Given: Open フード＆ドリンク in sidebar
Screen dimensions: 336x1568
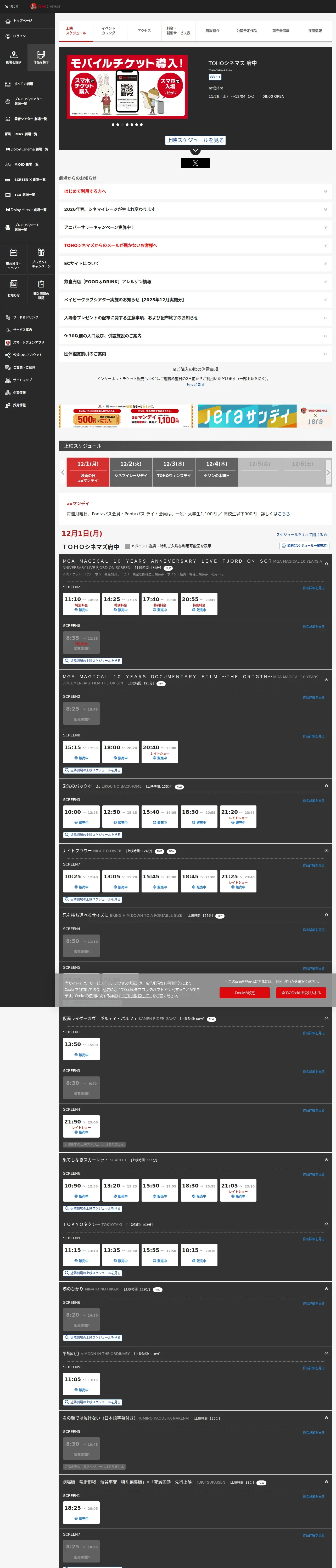Looking at the screenshot, I should (x=22, y=317).
